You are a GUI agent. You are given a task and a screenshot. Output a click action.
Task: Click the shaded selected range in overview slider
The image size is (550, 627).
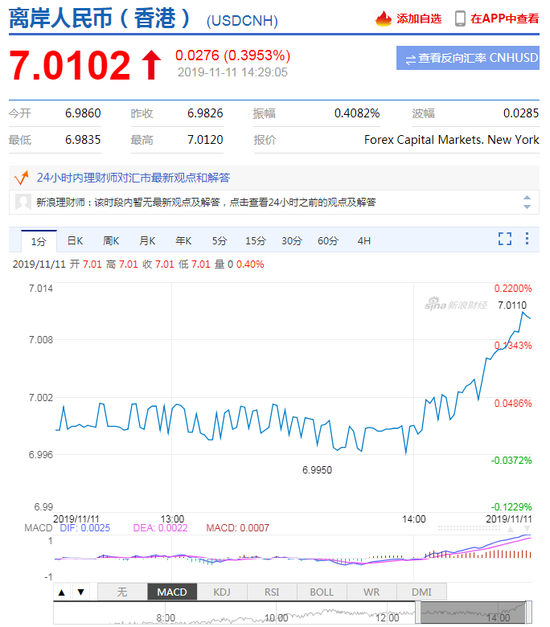pyautogui.click(x=474, y=612)
